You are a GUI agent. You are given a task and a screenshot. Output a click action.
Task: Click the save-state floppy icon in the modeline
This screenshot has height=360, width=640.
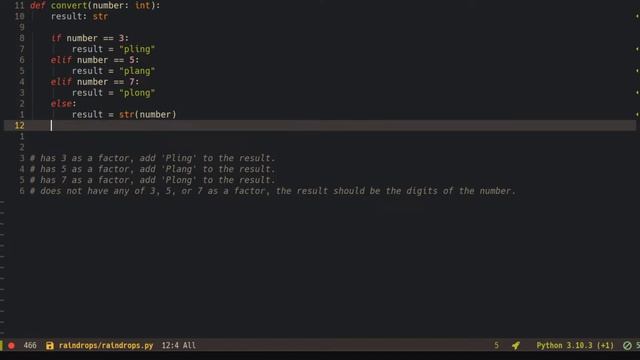pos(50,346)
